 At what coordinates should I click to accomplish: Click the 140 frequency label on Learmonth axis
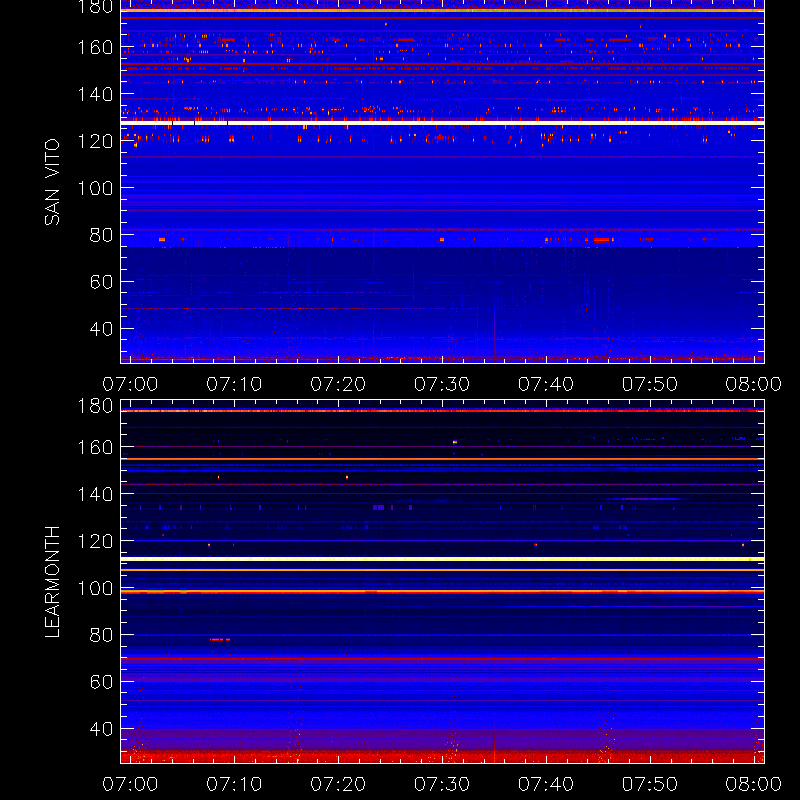tap(95, 494)
